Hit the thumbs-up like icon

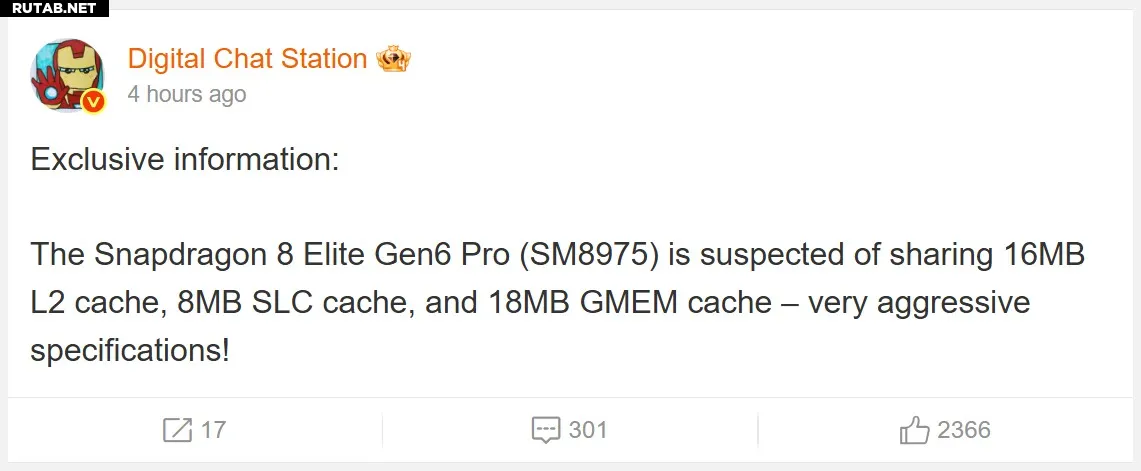point(914,431)
